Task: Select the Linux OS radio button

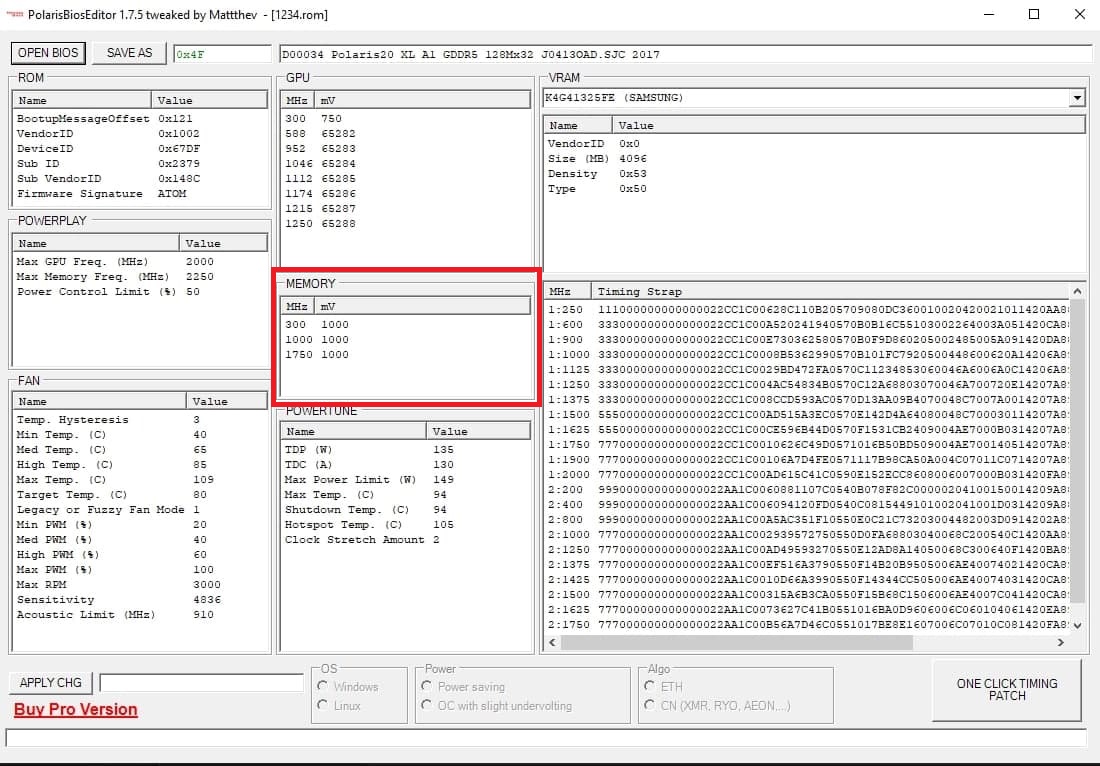Action: (323, 705)
